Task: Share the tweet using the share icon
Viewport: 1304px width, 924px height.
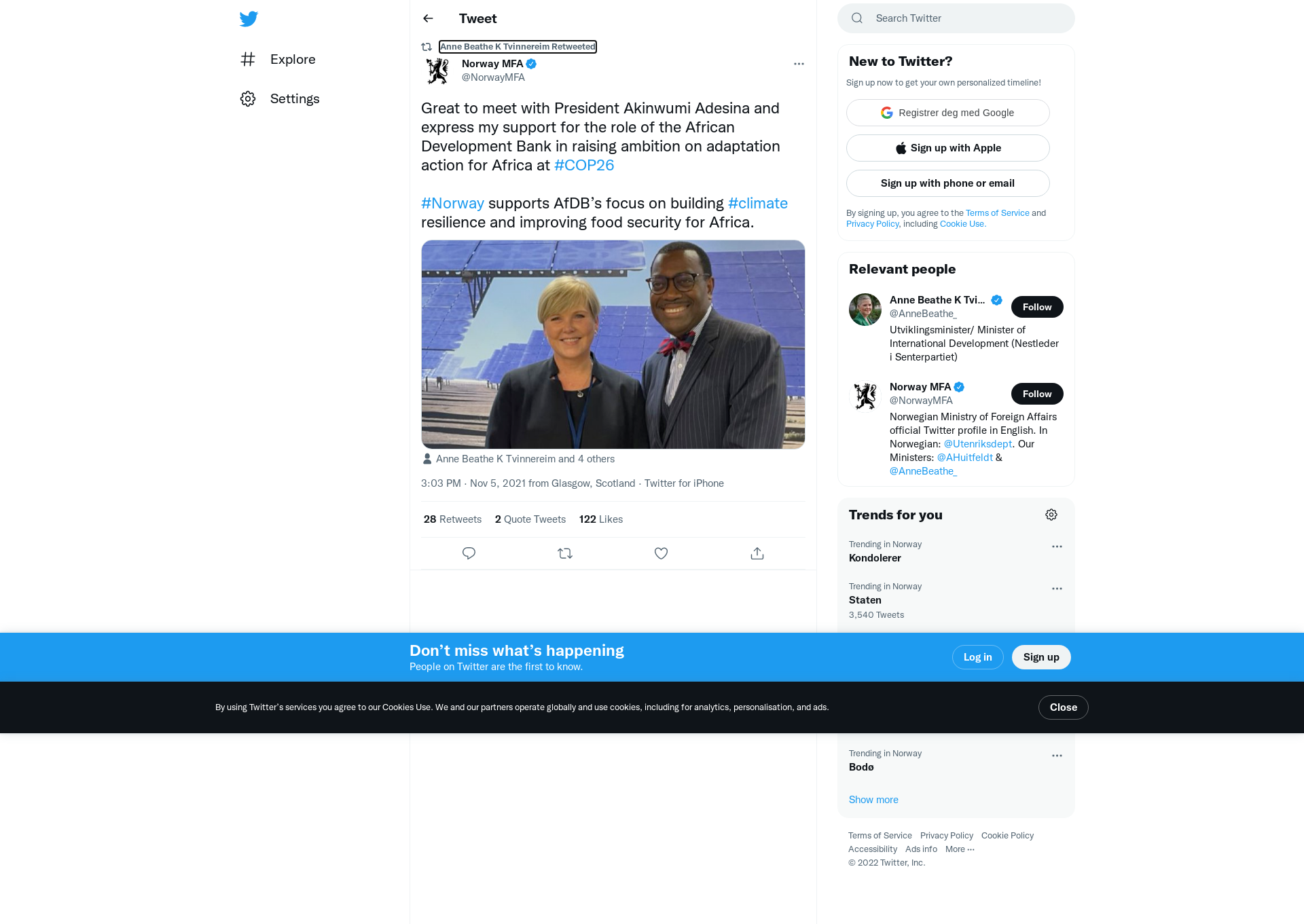Action: pyautogui.click(x=757, y=553)
